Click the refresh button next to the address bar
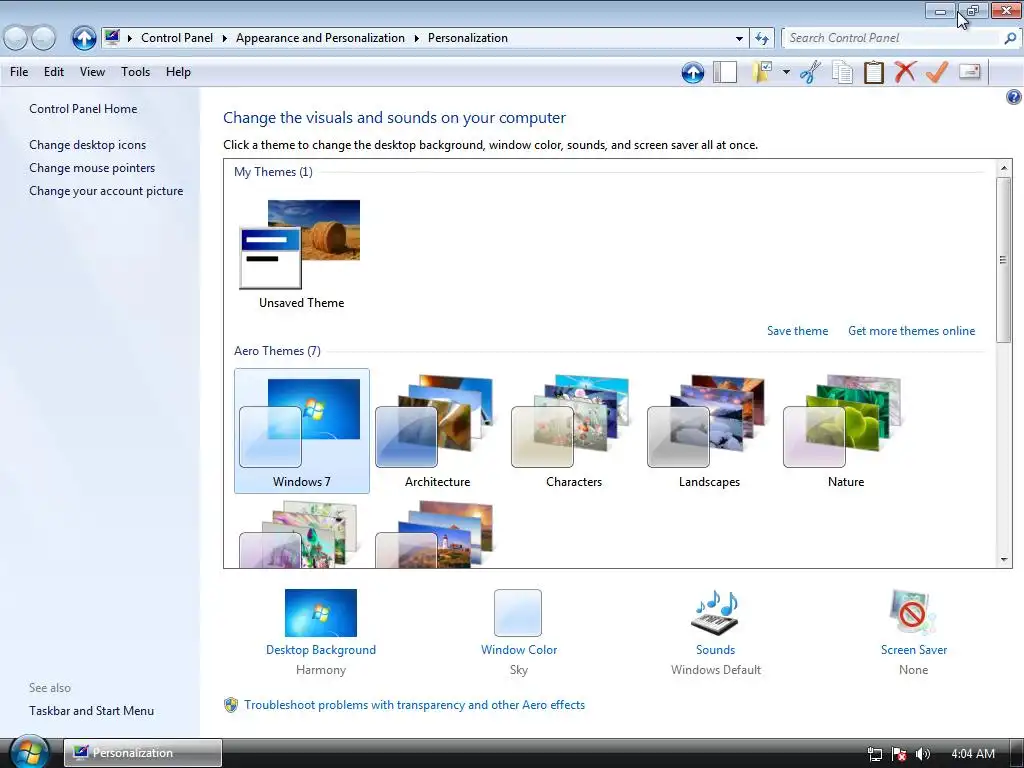Viewport: 1024px width, 768px height. pos(761,38)
